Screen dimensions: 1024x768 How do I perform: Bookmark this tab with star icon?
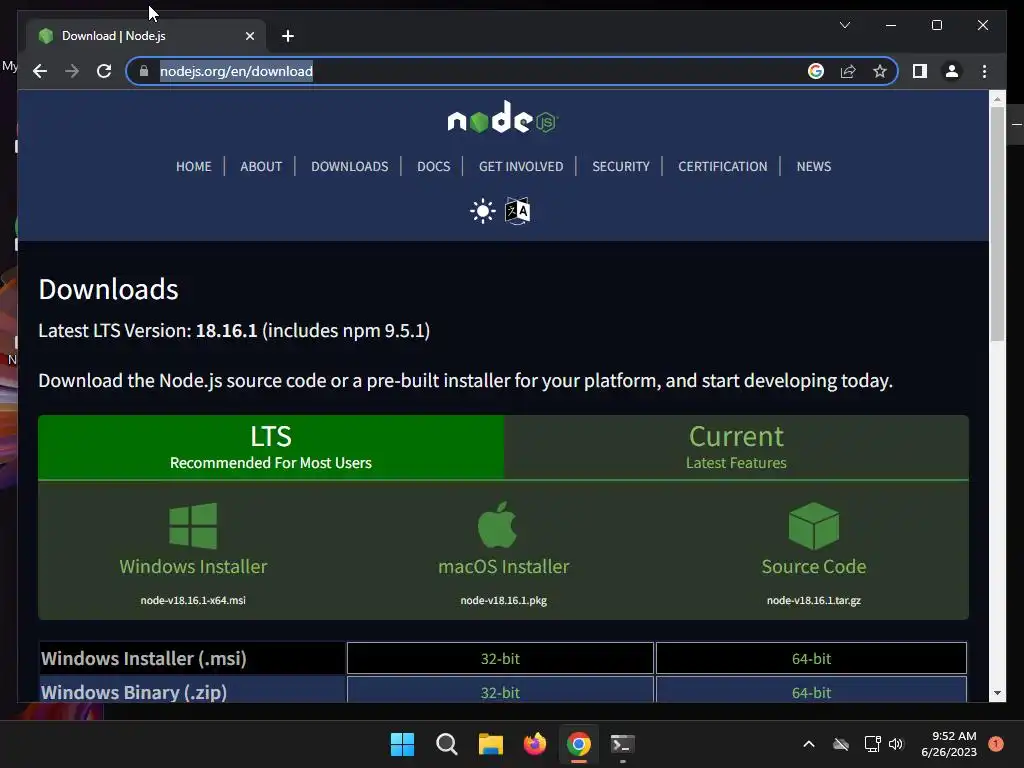880,71
